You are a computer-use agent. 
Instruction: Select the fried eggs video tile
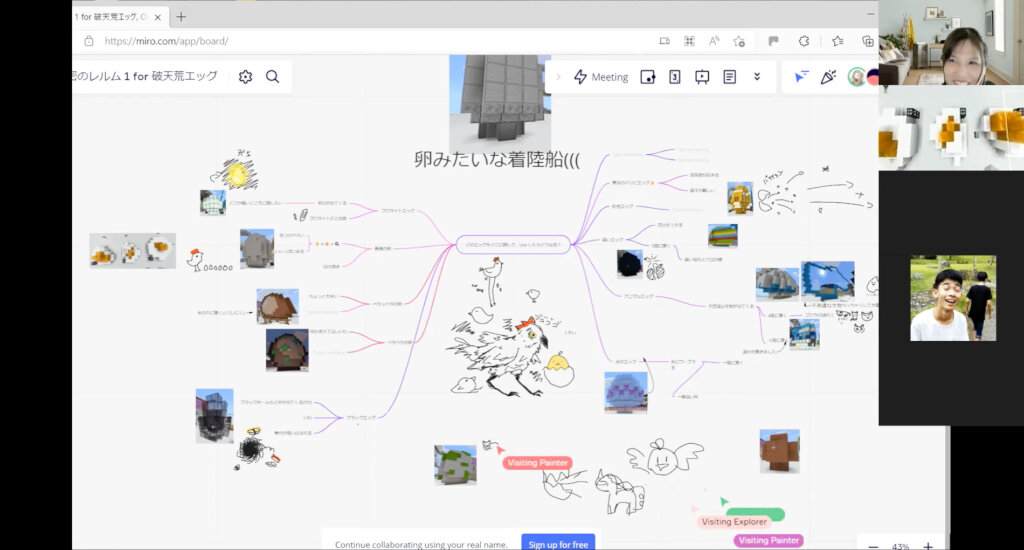pos(951,129)
